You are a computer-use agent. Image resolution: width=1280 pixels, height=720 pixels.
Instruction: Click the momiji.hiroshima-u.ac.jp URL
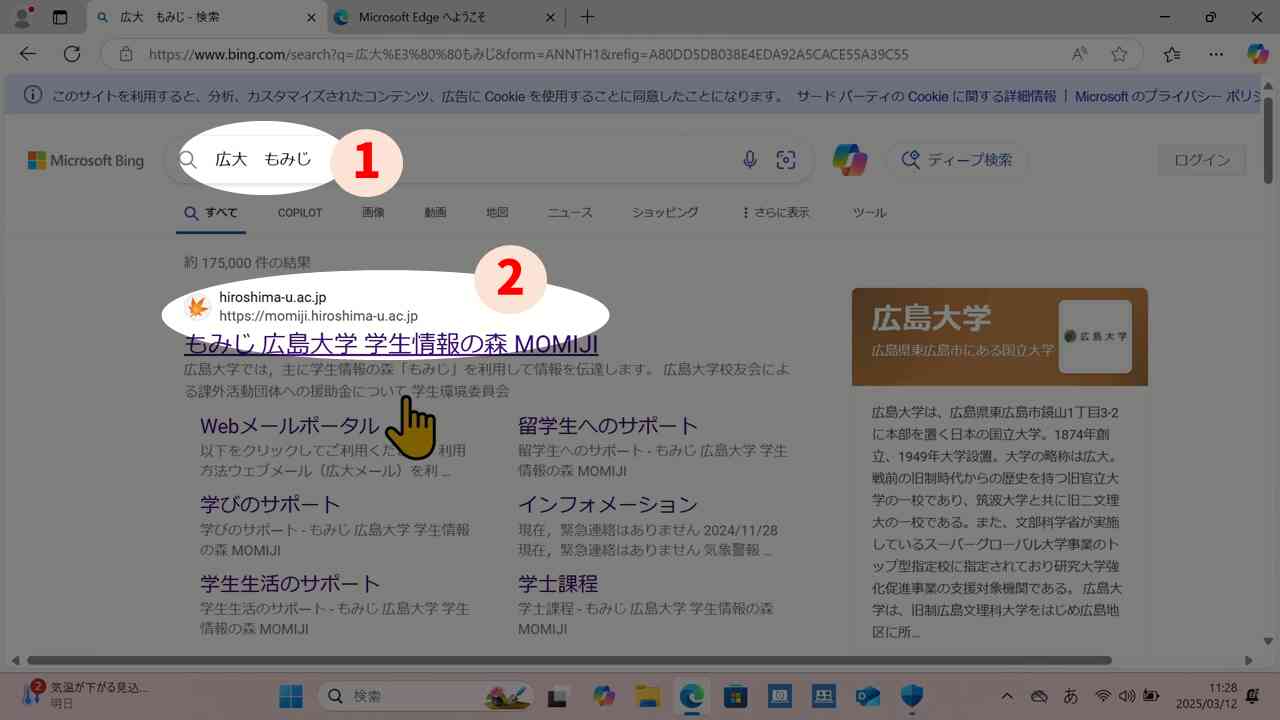(x=318, y=316)
